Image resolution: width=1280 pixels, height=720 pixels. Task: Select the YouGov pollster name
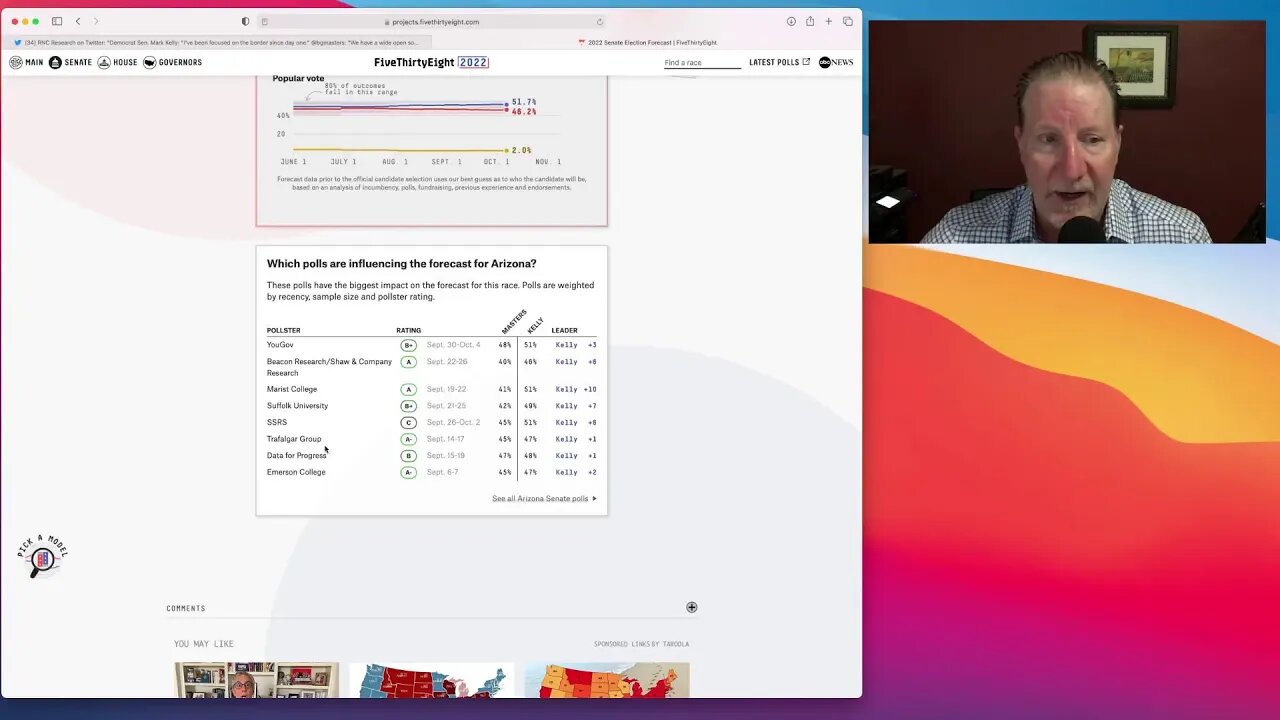point(280,345)
